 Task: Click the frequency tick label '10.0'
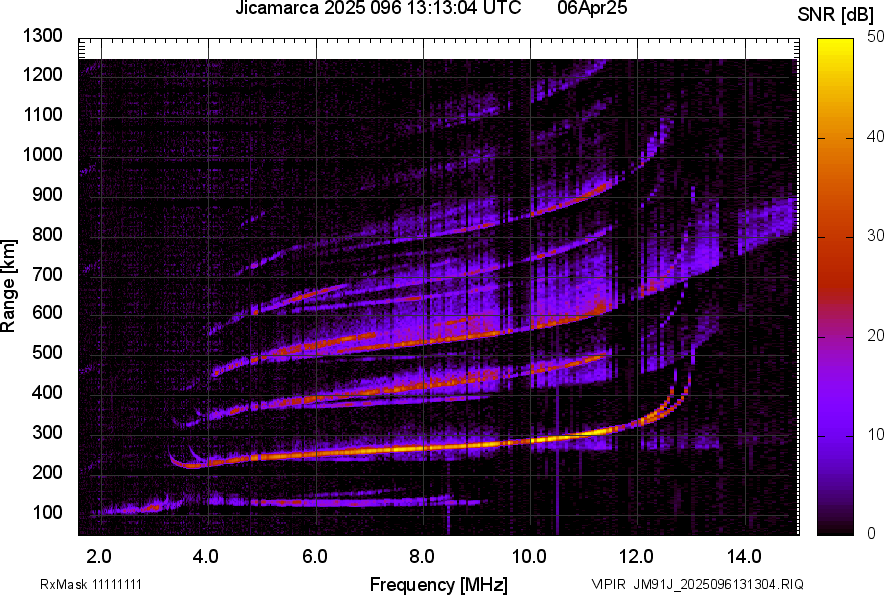click(529, 557)
